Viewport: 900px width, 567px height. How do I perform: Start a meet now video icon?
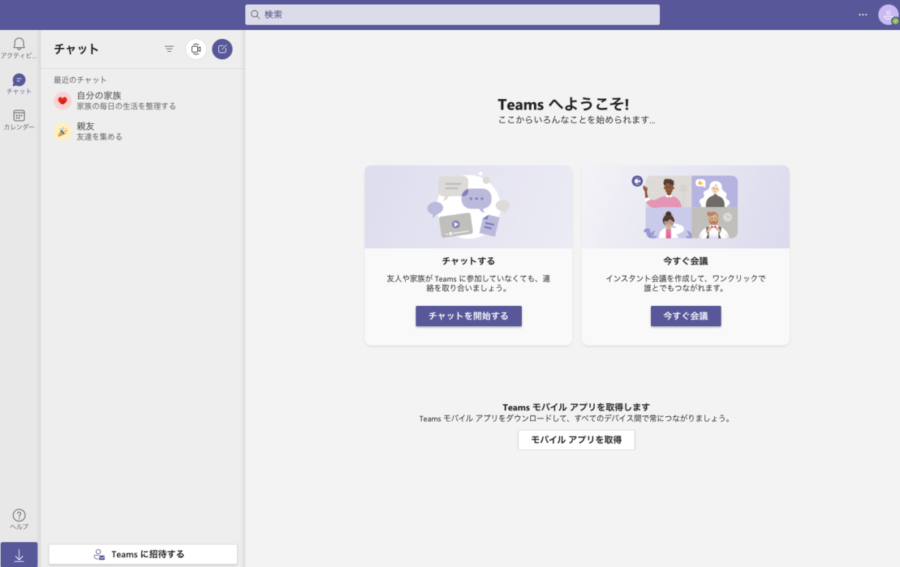point(196,49)
